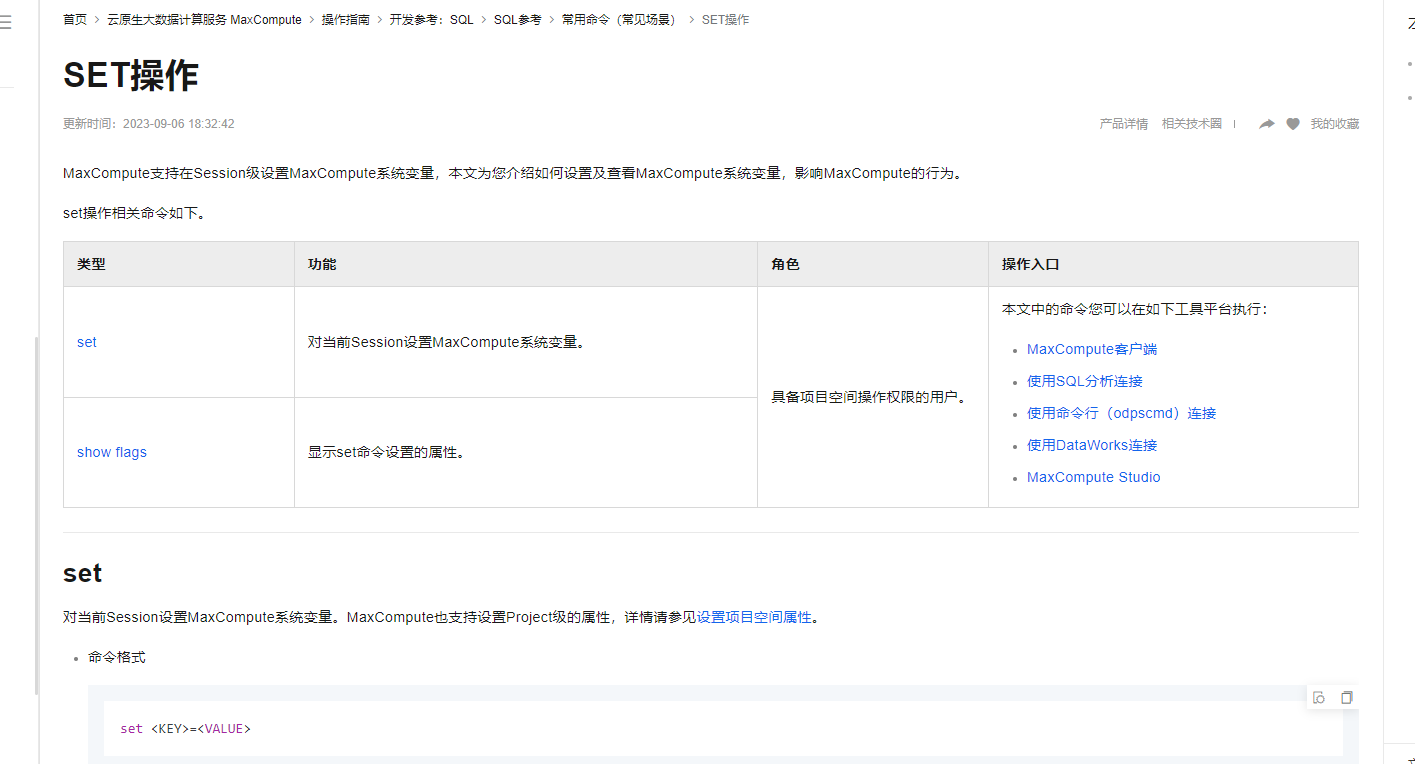Open SQL参考 breadcrumb link

[x=517, y=20]
